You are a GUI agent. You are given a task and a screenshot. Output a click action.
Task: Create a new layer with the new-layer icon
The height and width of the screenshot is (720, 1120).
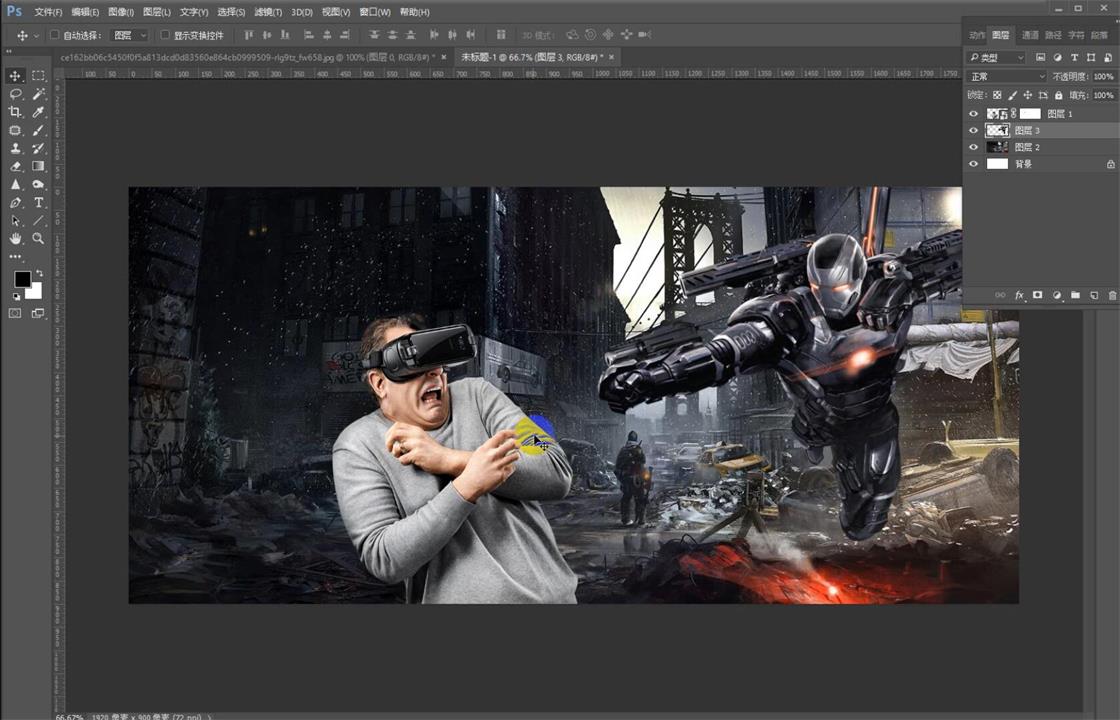[x=1094, y=295]
